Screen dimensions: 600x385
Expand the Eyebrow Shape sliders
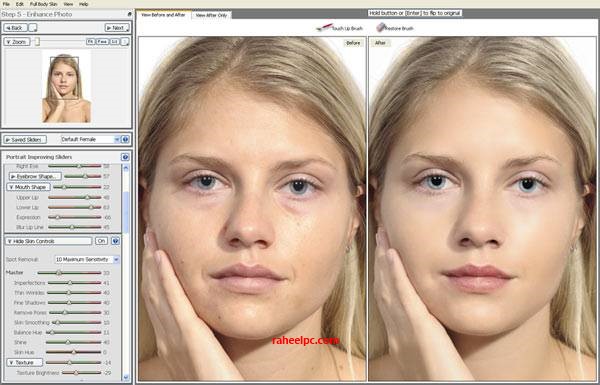pos(35,176)
